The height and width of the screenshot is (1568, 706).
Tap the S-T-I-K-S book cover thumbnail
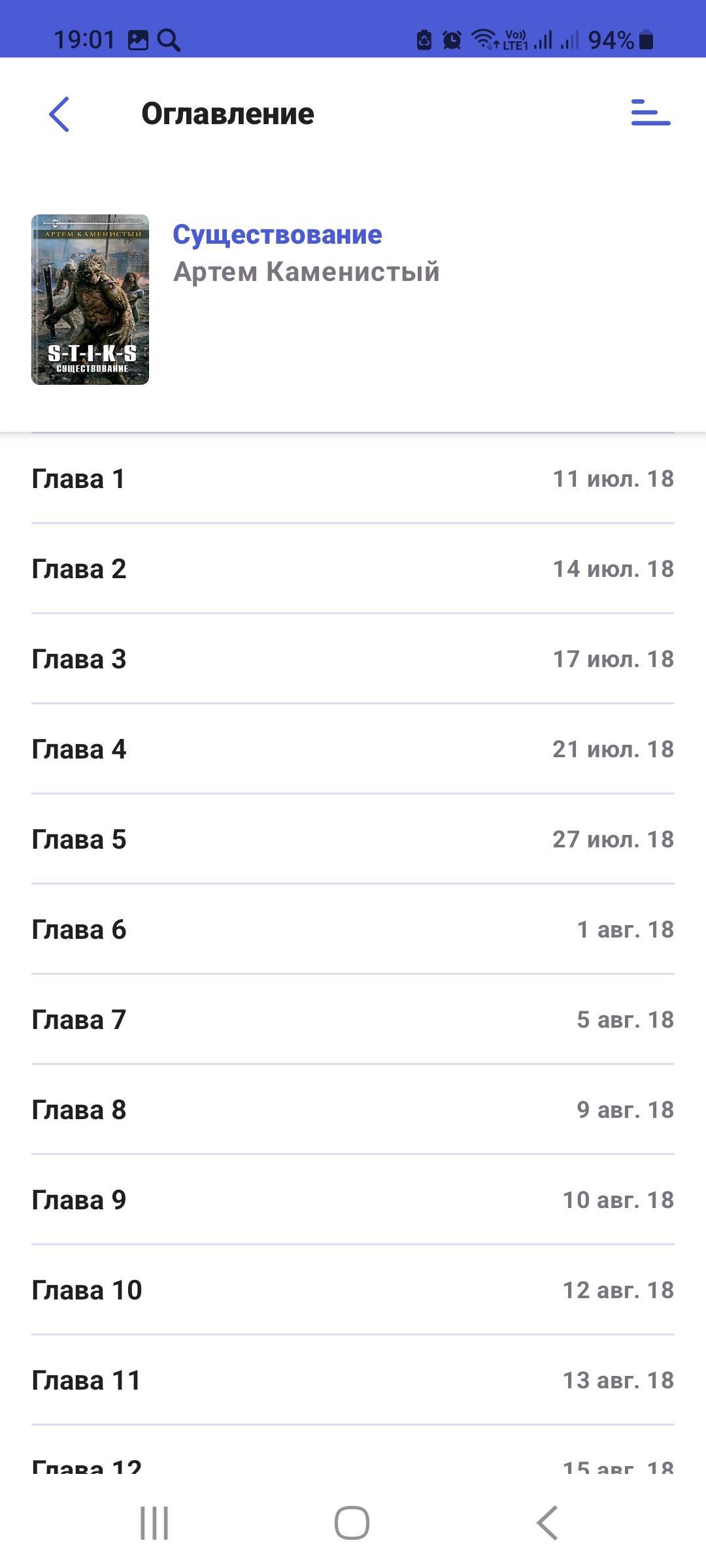point(90,299)
